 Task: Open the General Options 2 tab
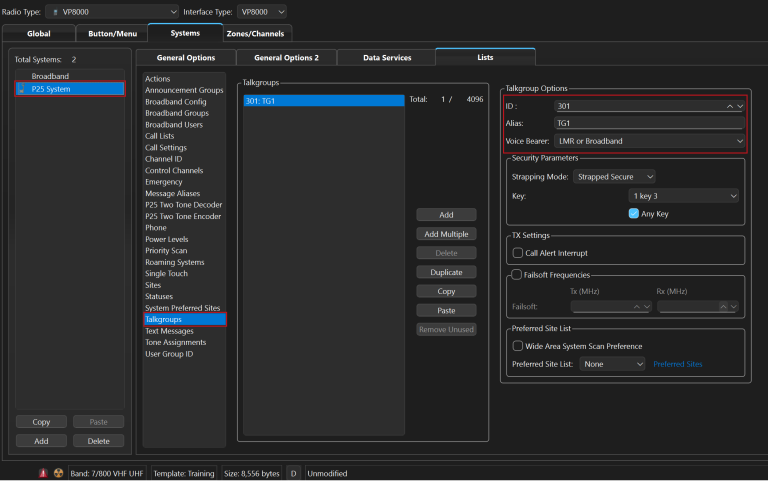click(x=286, y=58)
